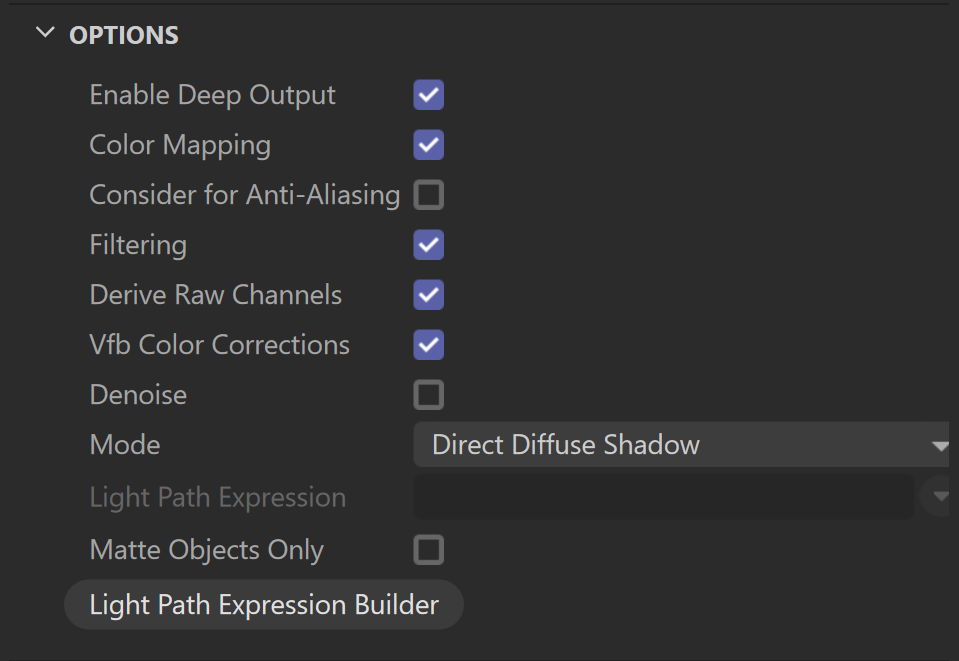The image size is (959, 661).
Task: Click the Mode label text
Action: 125,445
